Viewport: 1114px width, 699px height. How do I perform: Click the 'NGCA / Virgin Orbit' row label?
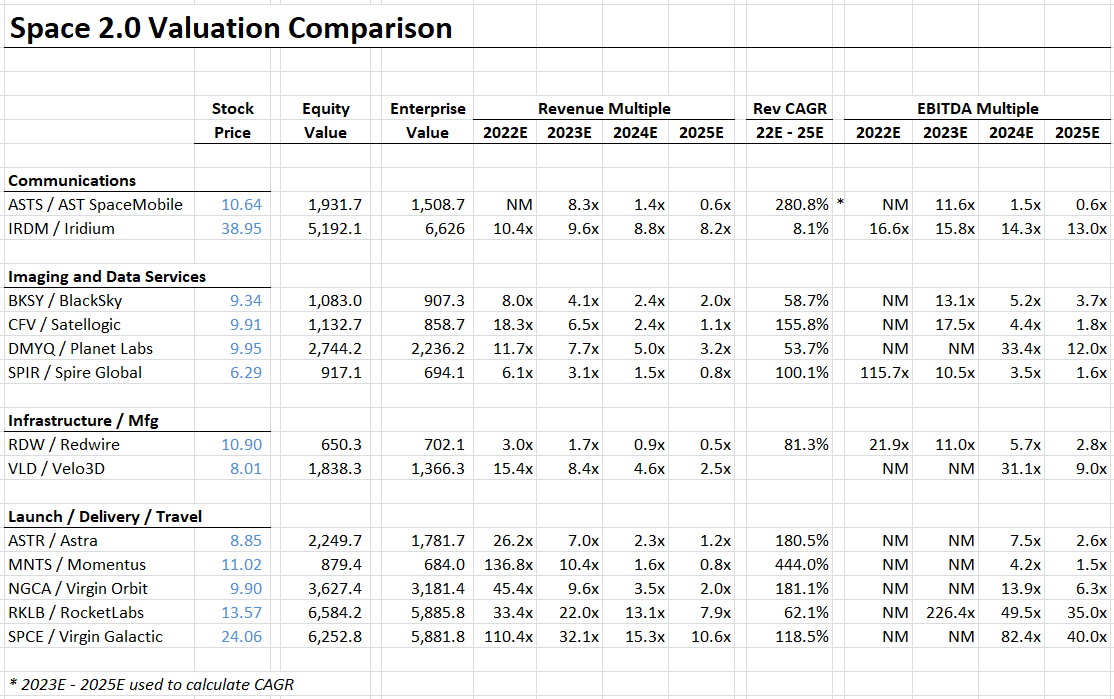coord(78,589)
